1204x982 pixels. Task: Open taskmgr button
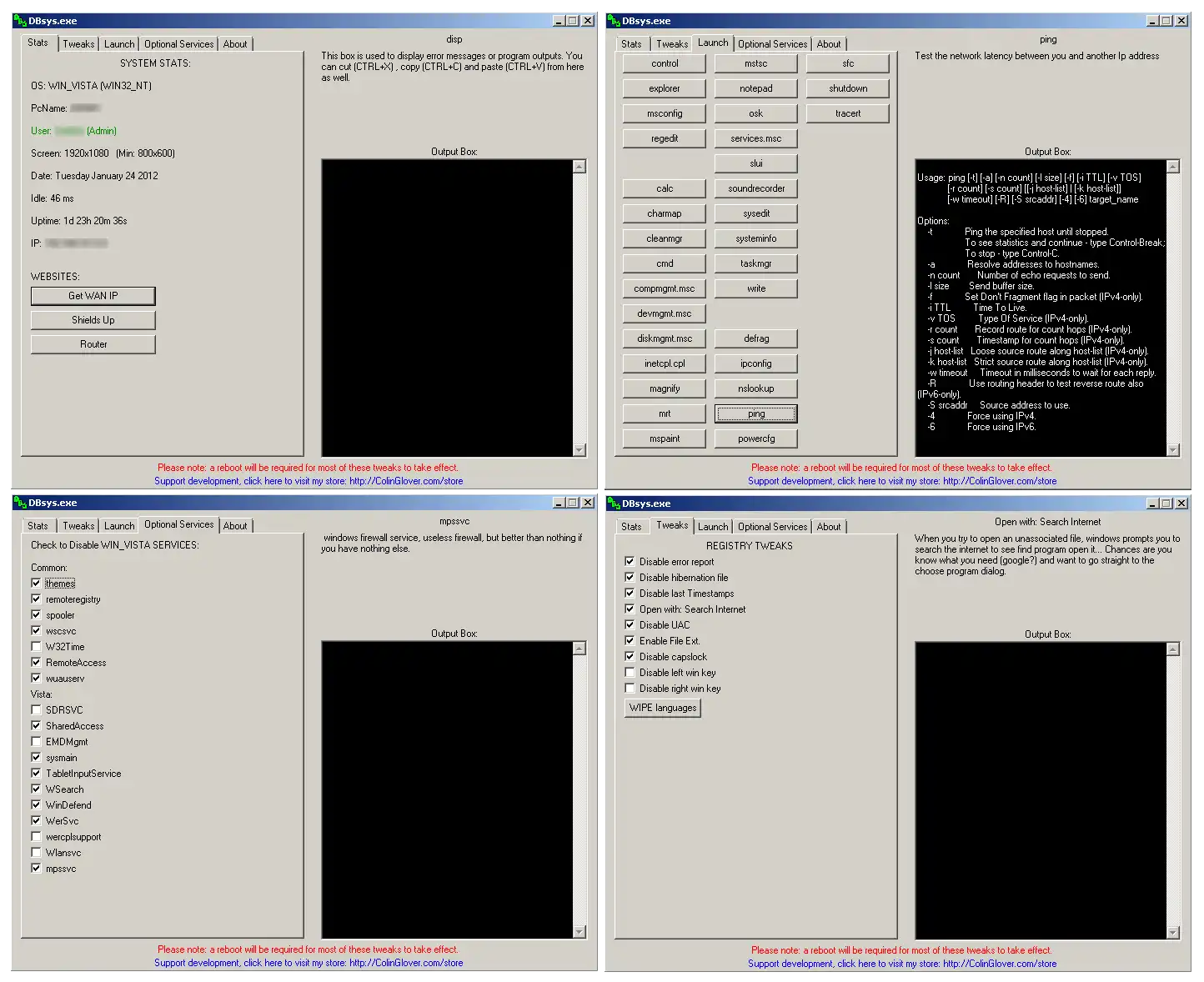[756, 263]
